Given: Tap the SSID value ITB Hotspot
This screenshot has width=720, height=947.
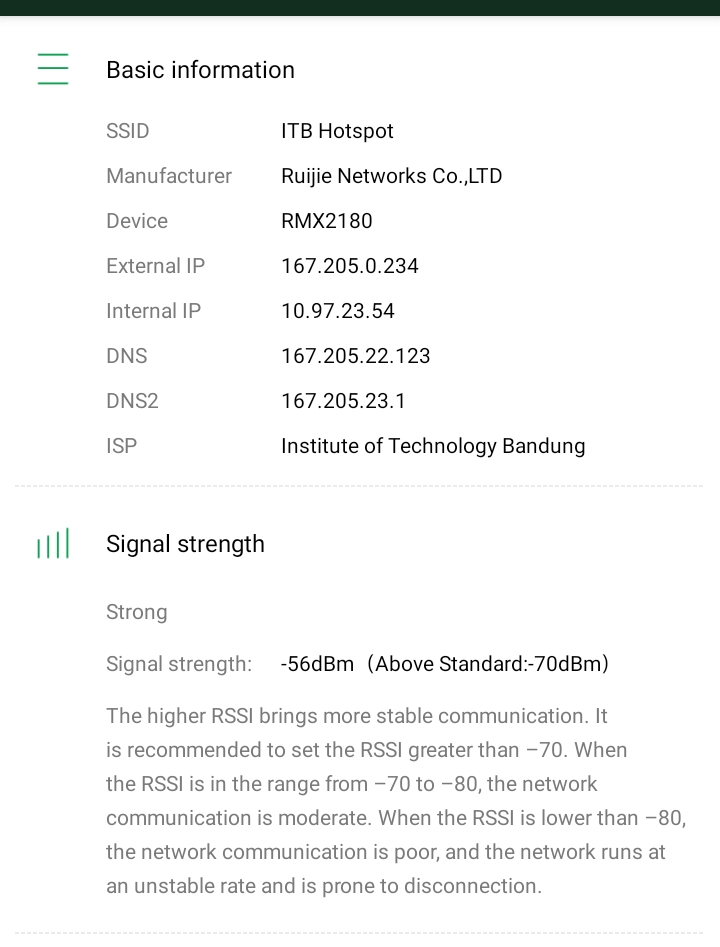Looking at the screenshot, I should coord(337,131).
